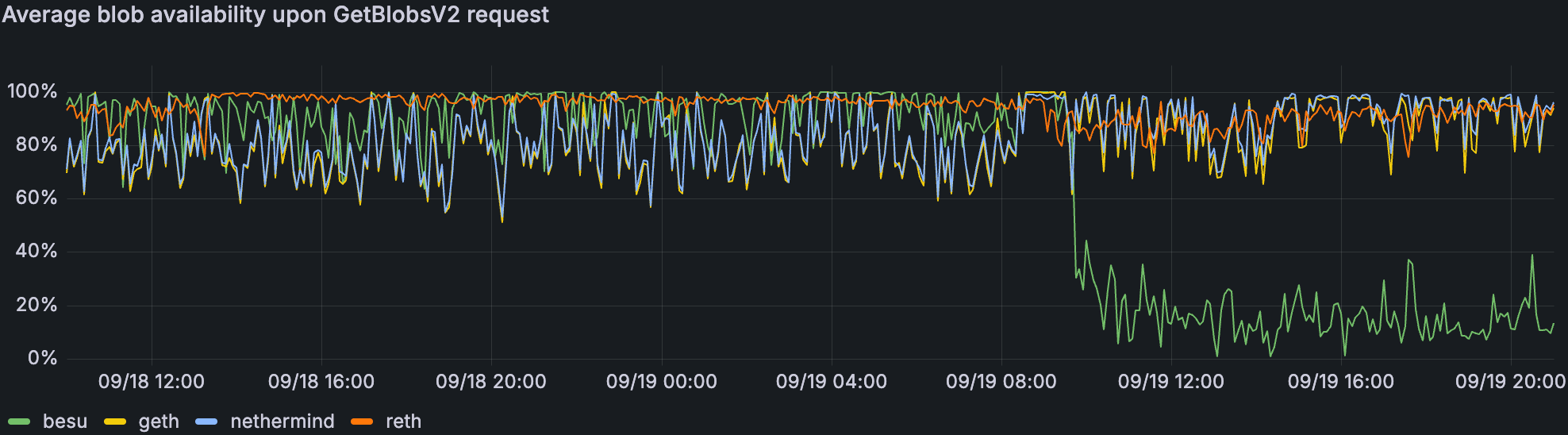1568x435 pixels.
Task: Click the 60% y-axis tick label
Action: point(37,198)
